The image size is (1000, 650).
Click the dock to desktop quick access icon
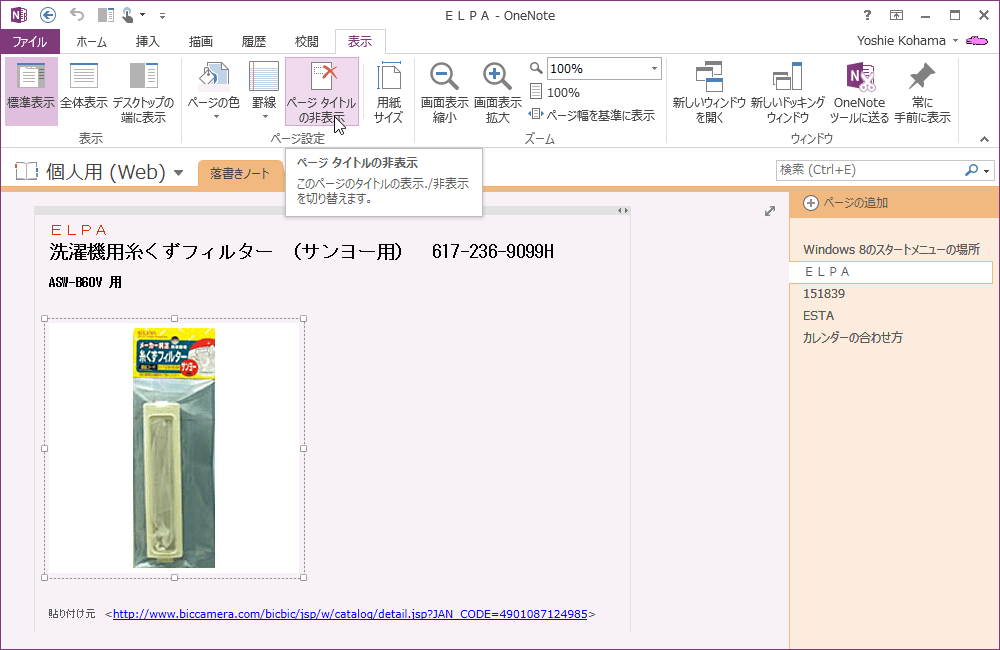click(x=105, y=15)
